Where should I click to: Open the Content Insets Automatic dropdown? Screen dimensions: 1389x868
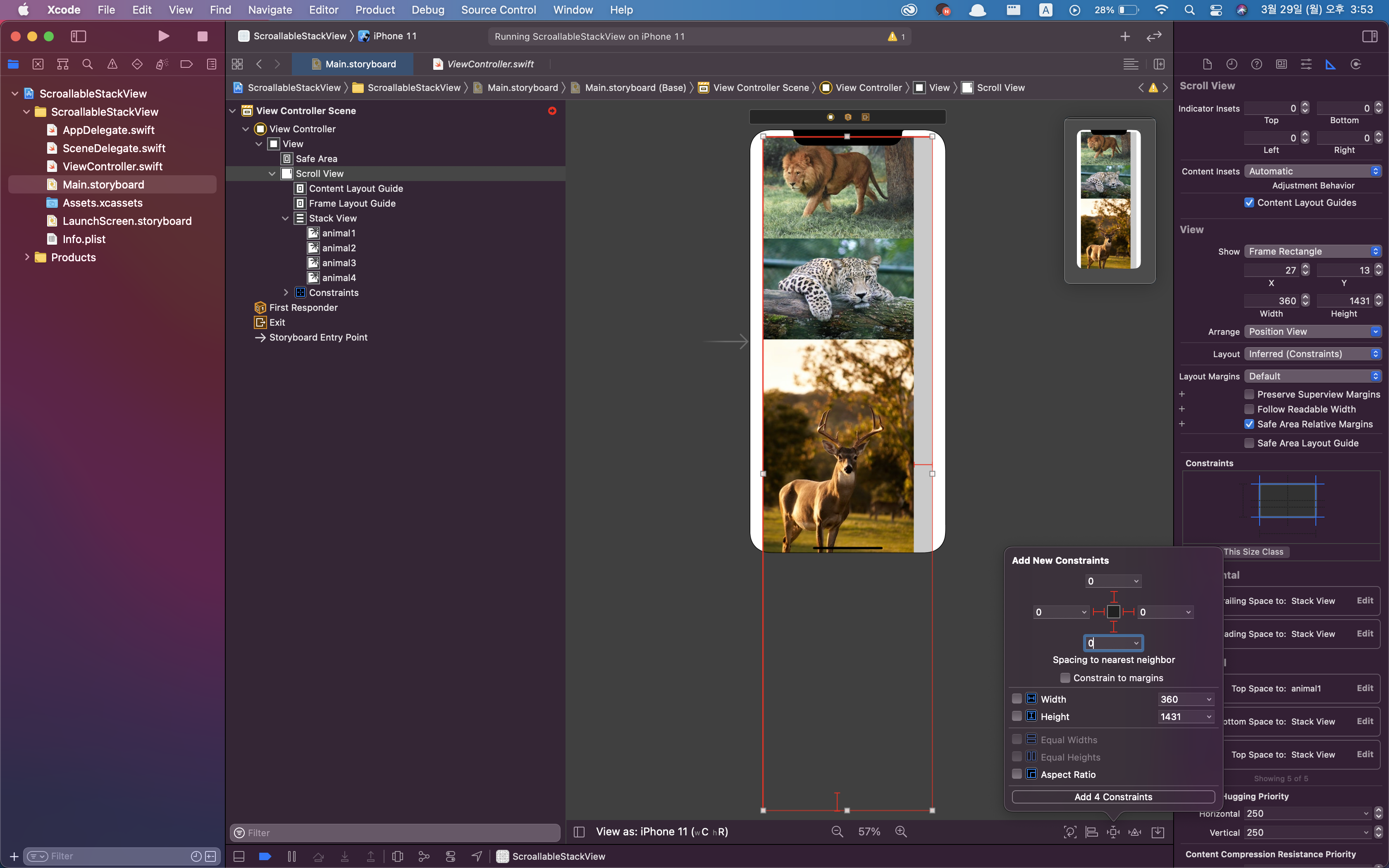(1313, 171)
